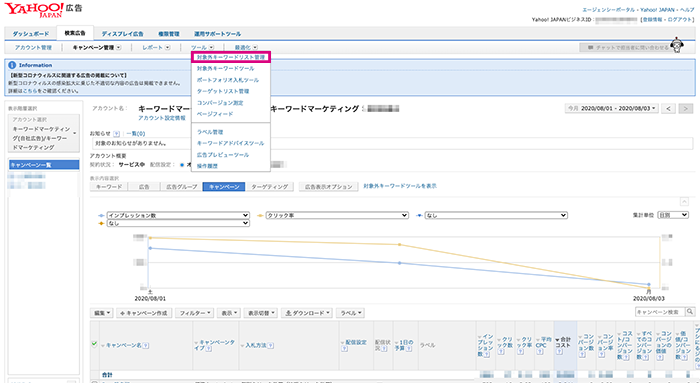Expand the アカウント選択 account selector

[x=44, y=133]
